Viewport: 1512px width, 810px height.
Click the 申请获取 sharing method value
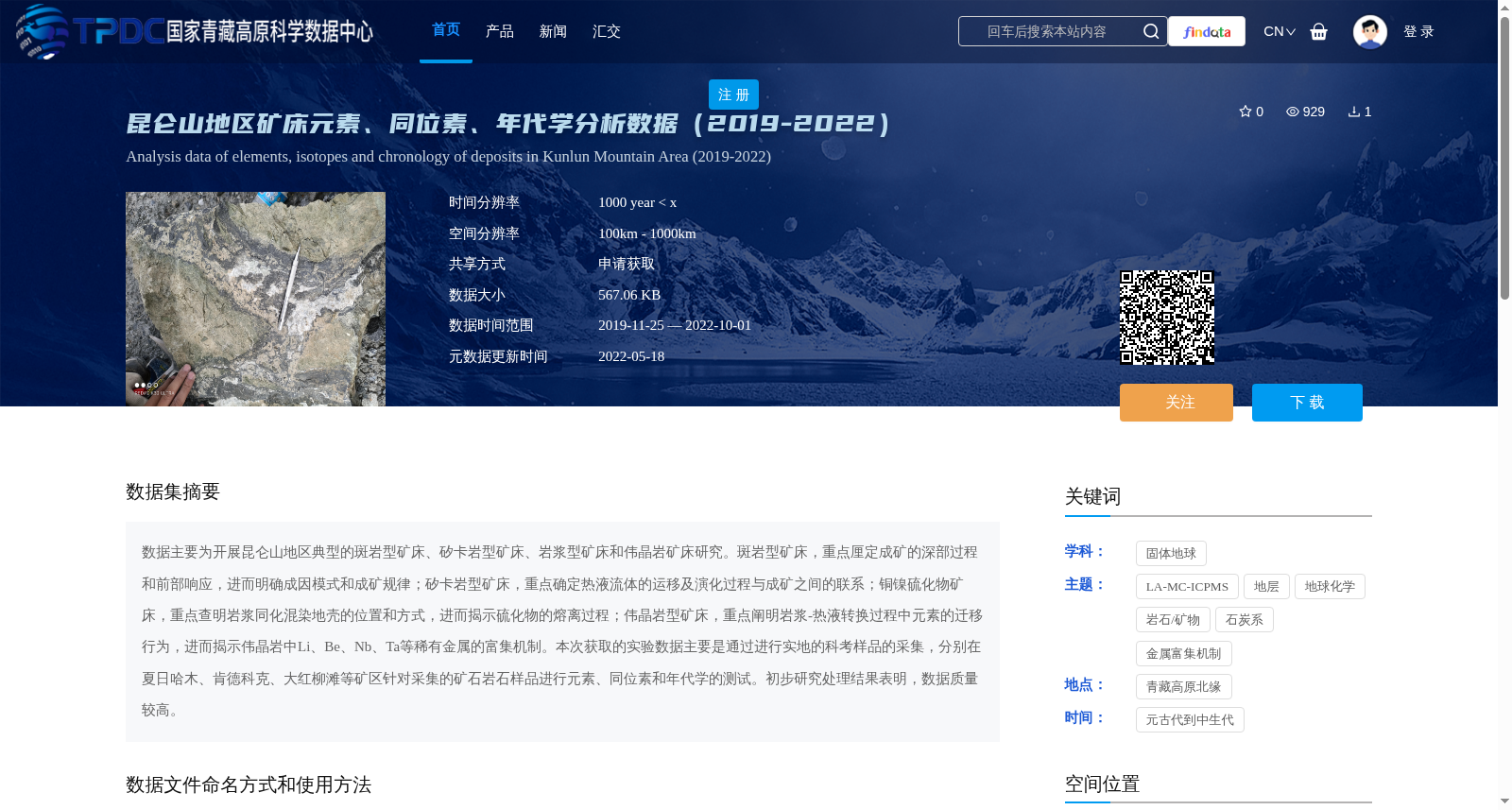point(627,265)
